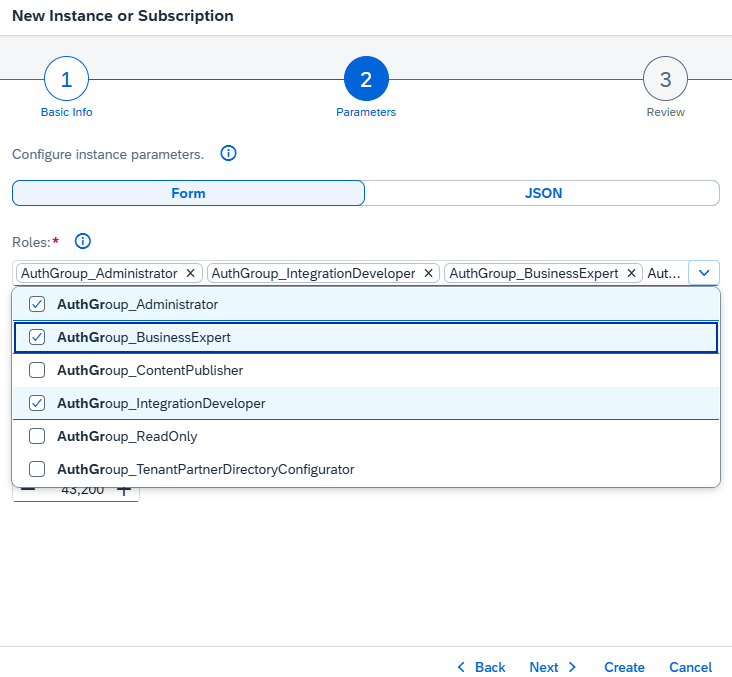Image resolution: width=732 pixels, height=677 pixels.
Task: Remove the AuthGroup_Administrator token
Action: 190,273
